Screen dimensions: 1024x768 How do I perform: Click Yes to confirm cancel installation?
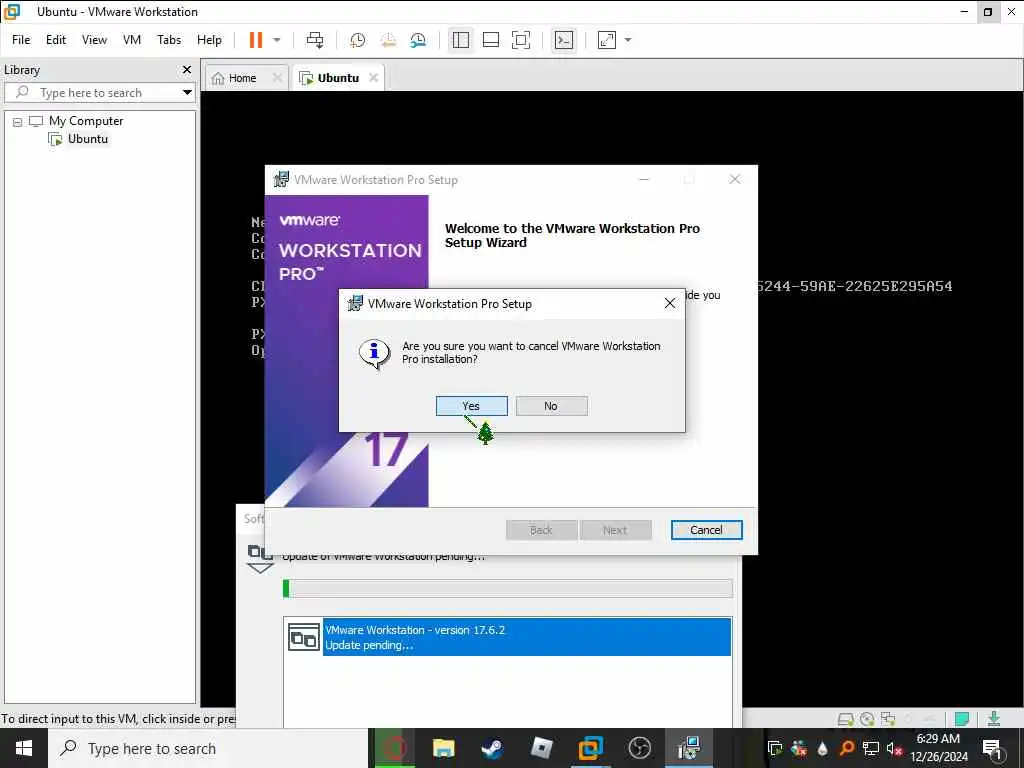click(472, 406)
